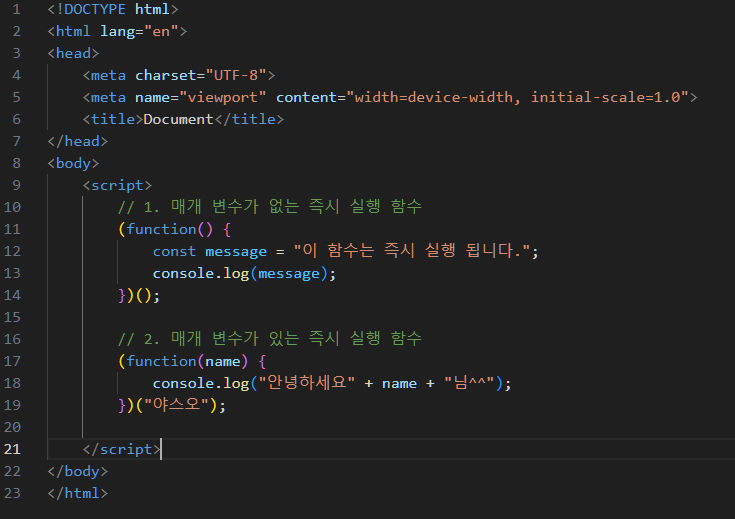Viewport: 735px width, 519px height.
Task: Click the opening '<head>' tag
Action: [73, 53]
